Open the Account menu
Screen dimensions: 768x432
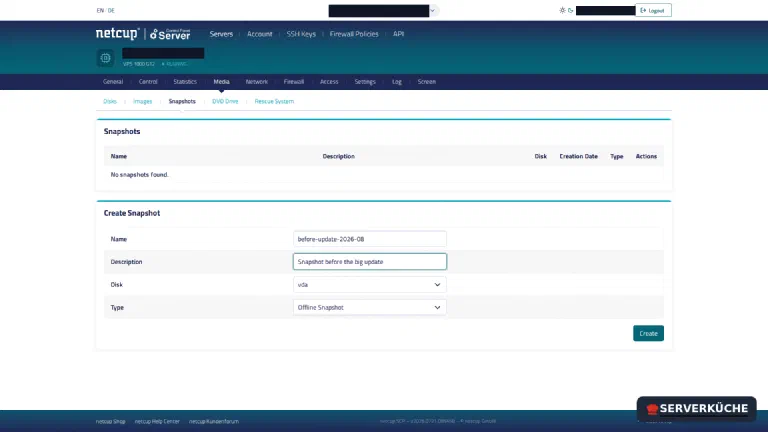point(260,34)
